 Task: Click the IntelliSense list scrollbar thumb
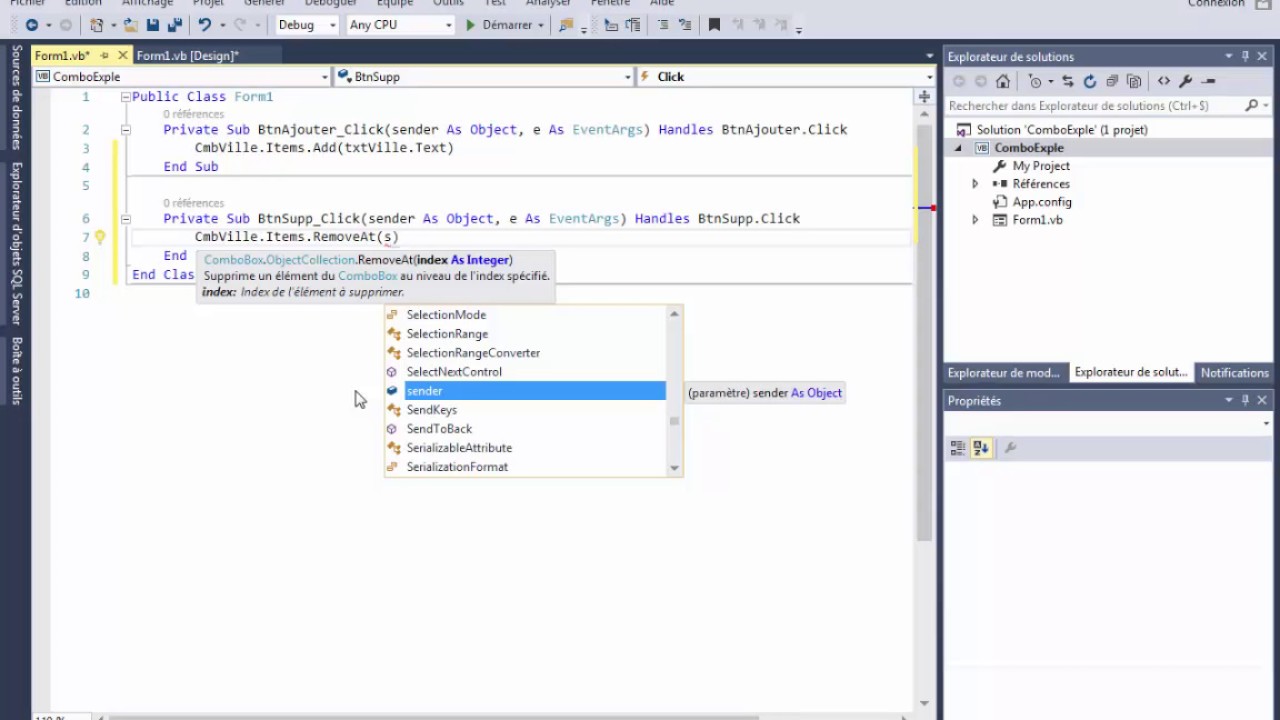(674, 421)
